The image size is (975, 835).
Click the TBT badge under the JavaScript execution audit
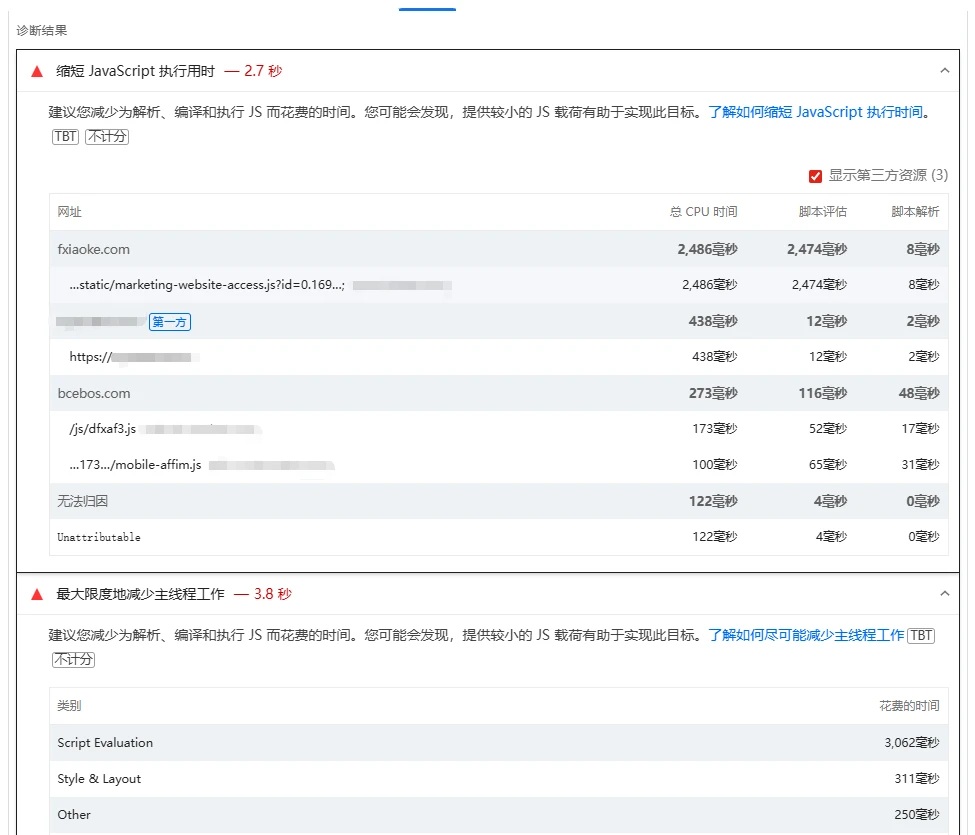coord(65,137)
